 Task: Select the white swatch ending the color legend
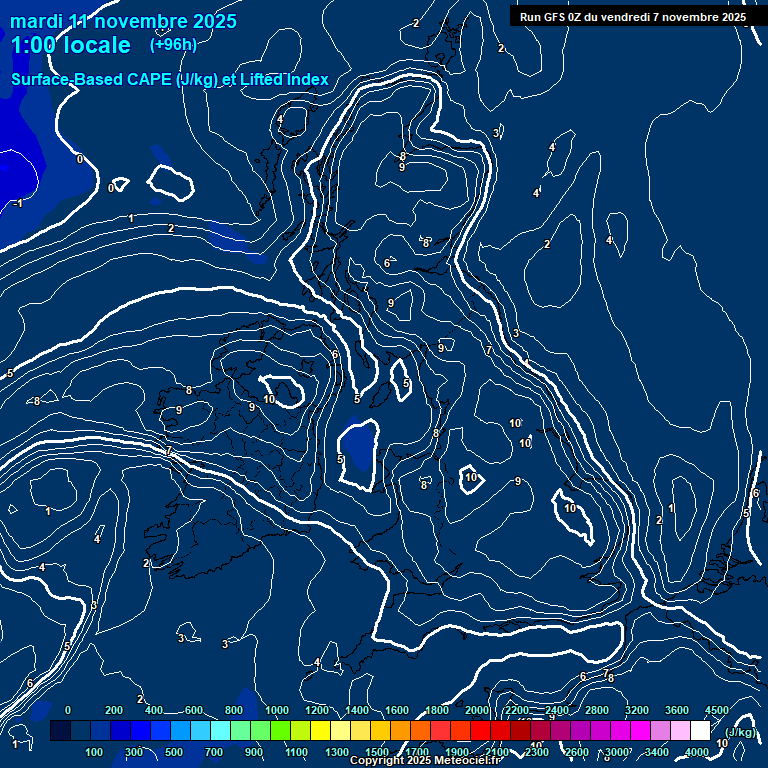[700, 730]
